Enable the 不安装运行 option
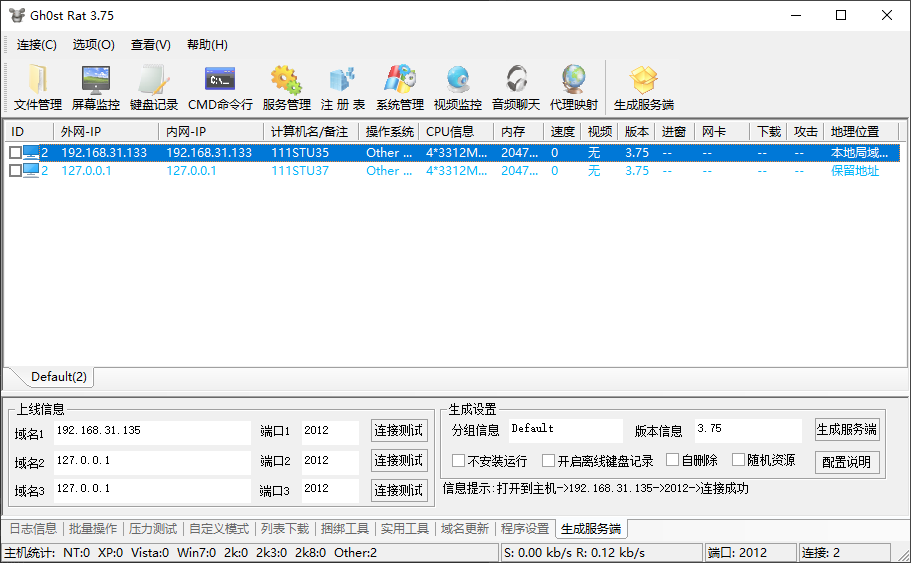911x563 pixels. tap(458, 461)
